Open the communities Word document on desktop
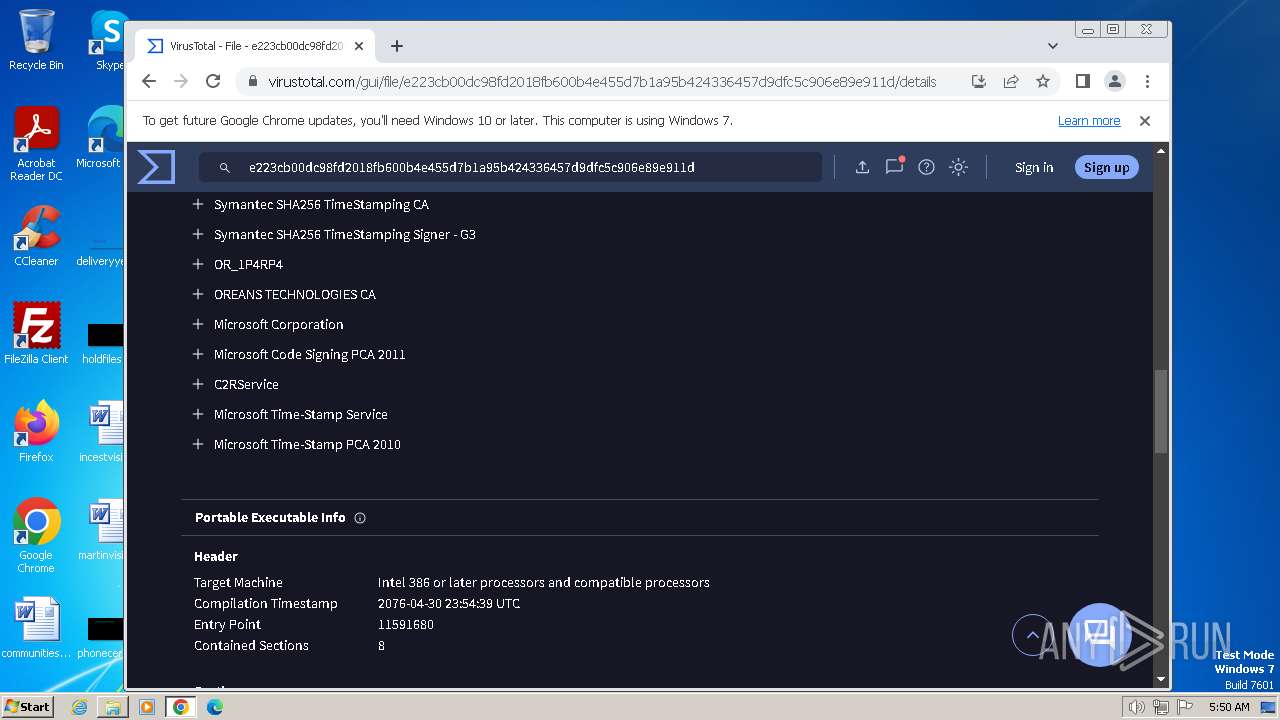 pyautogui.click(x=36, y=628)
